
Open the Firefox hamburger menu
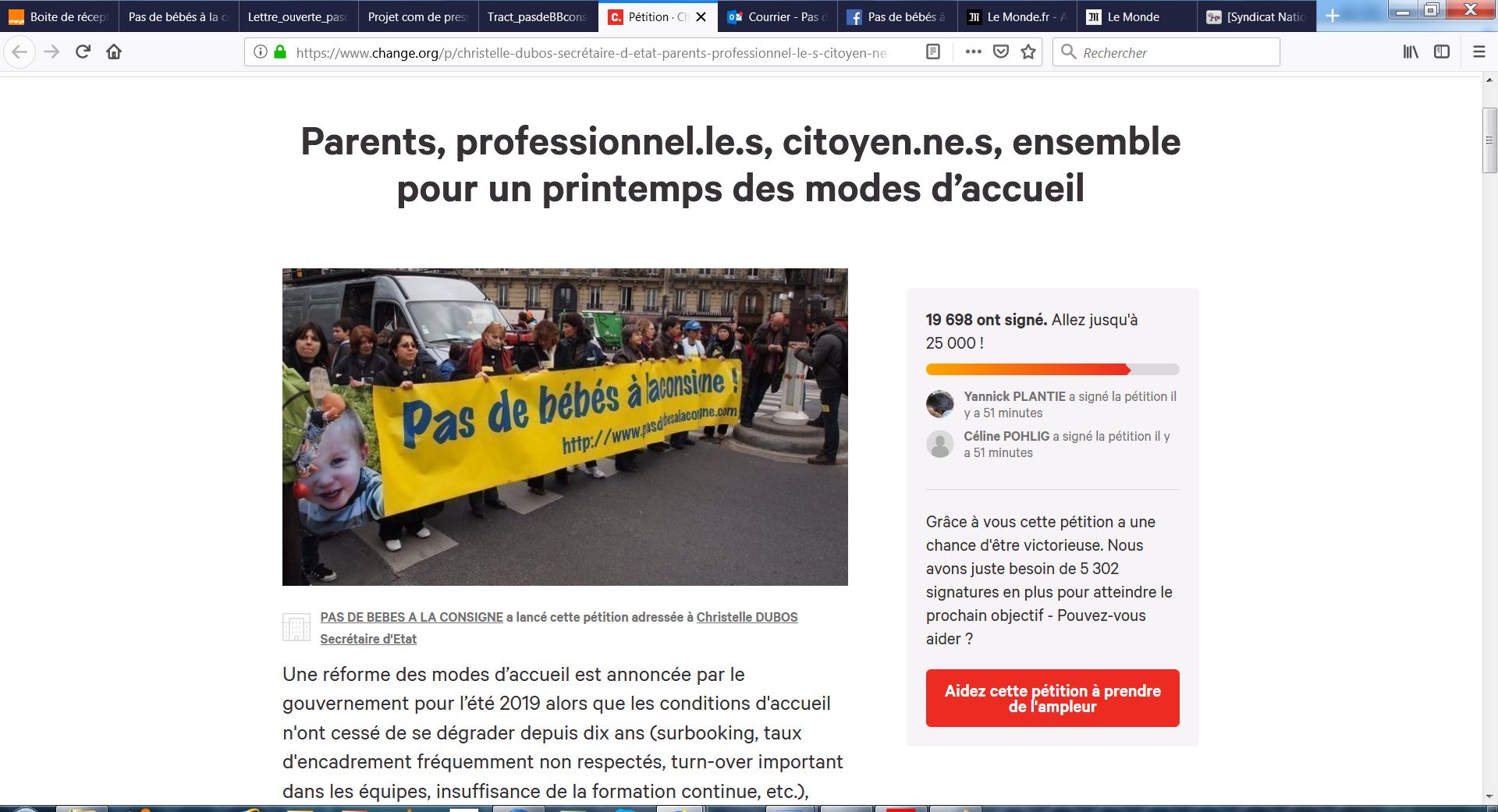coord(1478,51)
